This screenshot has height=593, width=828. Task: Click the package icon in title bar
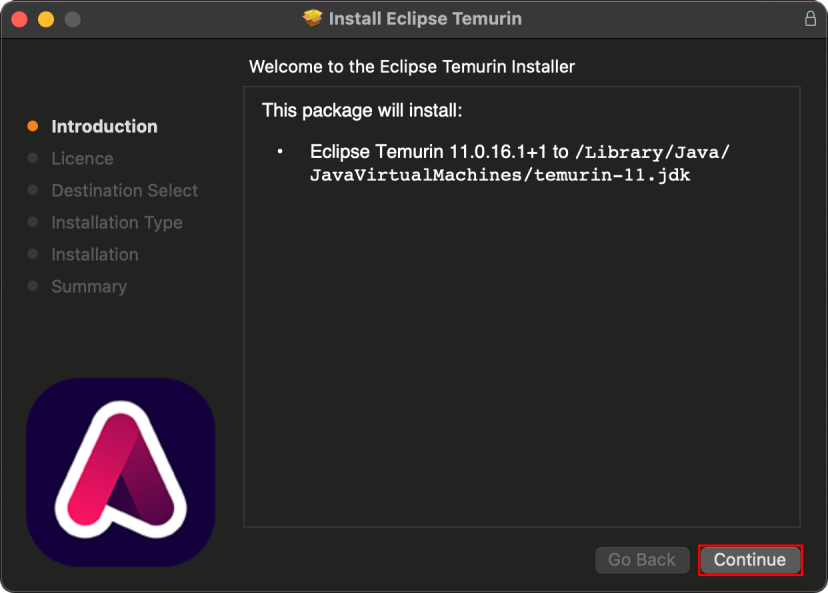tap(313, 19)
